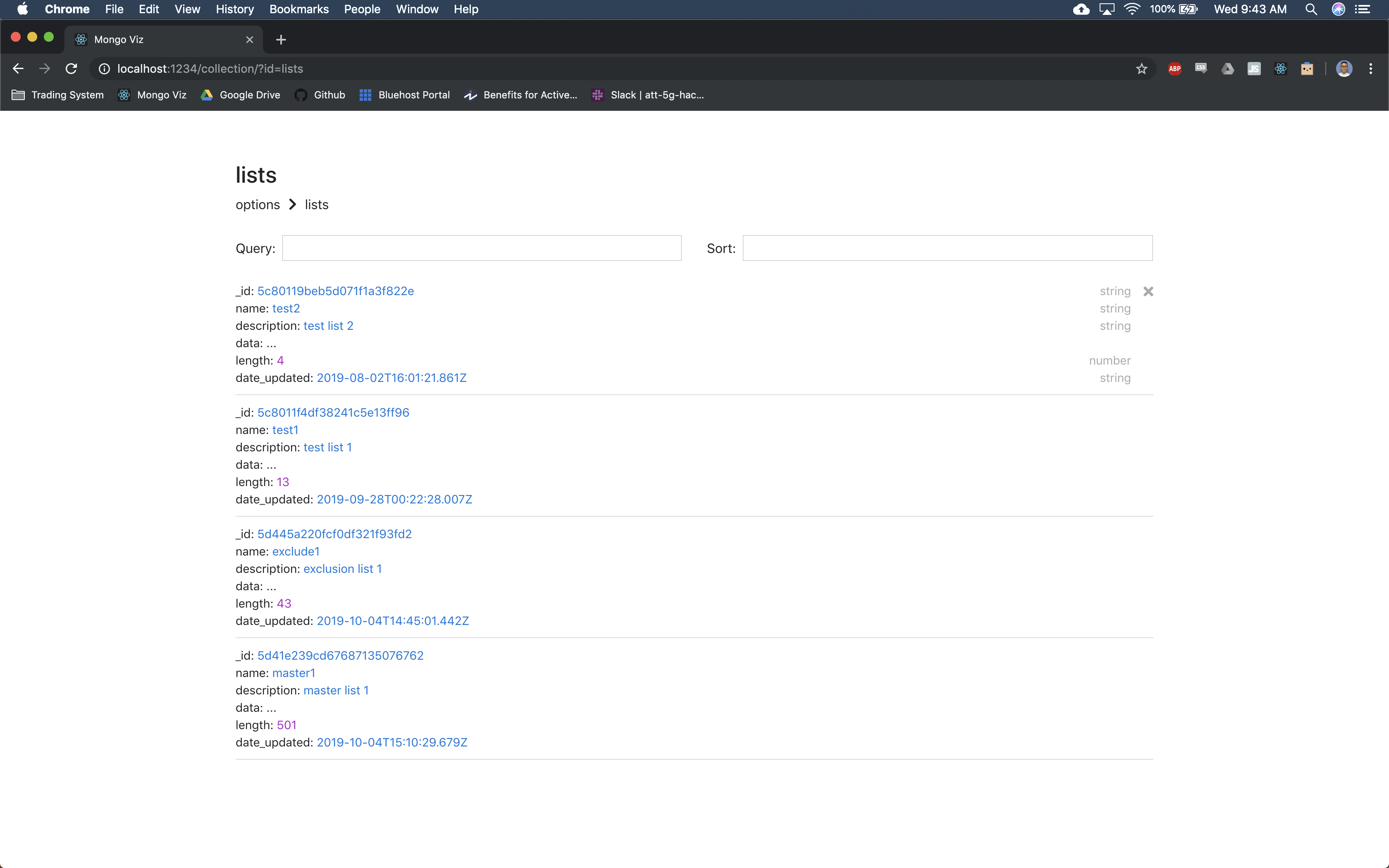The image size is (1389, 868).
Task: Open the View menu
Action: 187,9
